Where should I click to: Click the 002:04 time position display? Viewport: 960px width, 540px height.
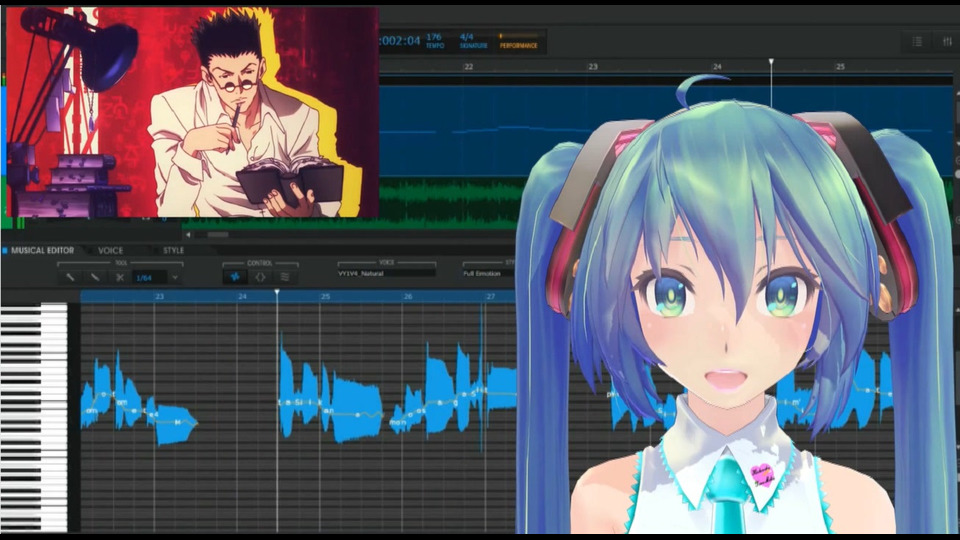(400, 41)
